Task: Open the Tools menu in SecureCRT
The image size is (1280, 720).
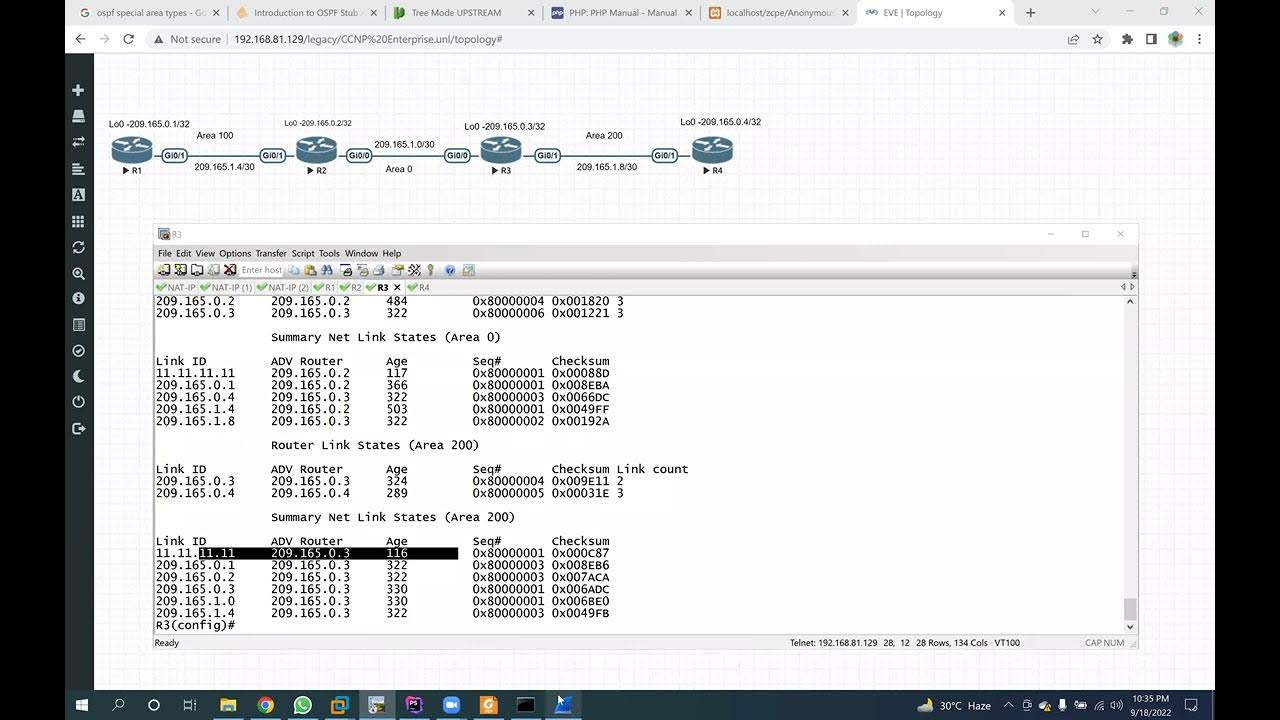Action: click(x=329, y=254)
